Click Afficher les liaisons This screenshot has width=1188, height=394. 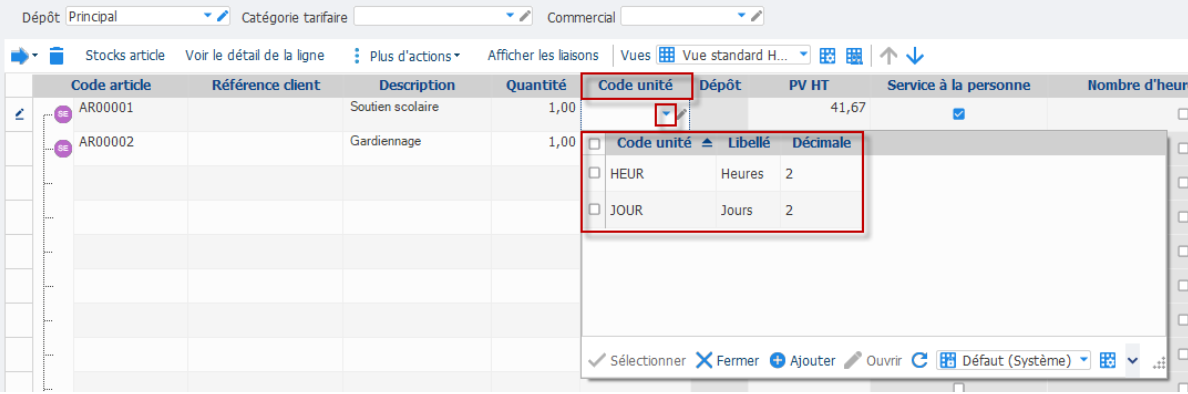(543, 55)
